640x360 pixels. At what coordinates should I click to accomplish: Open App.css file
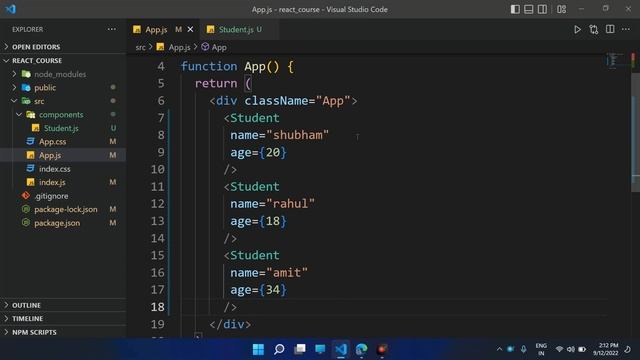click(52, 142)
